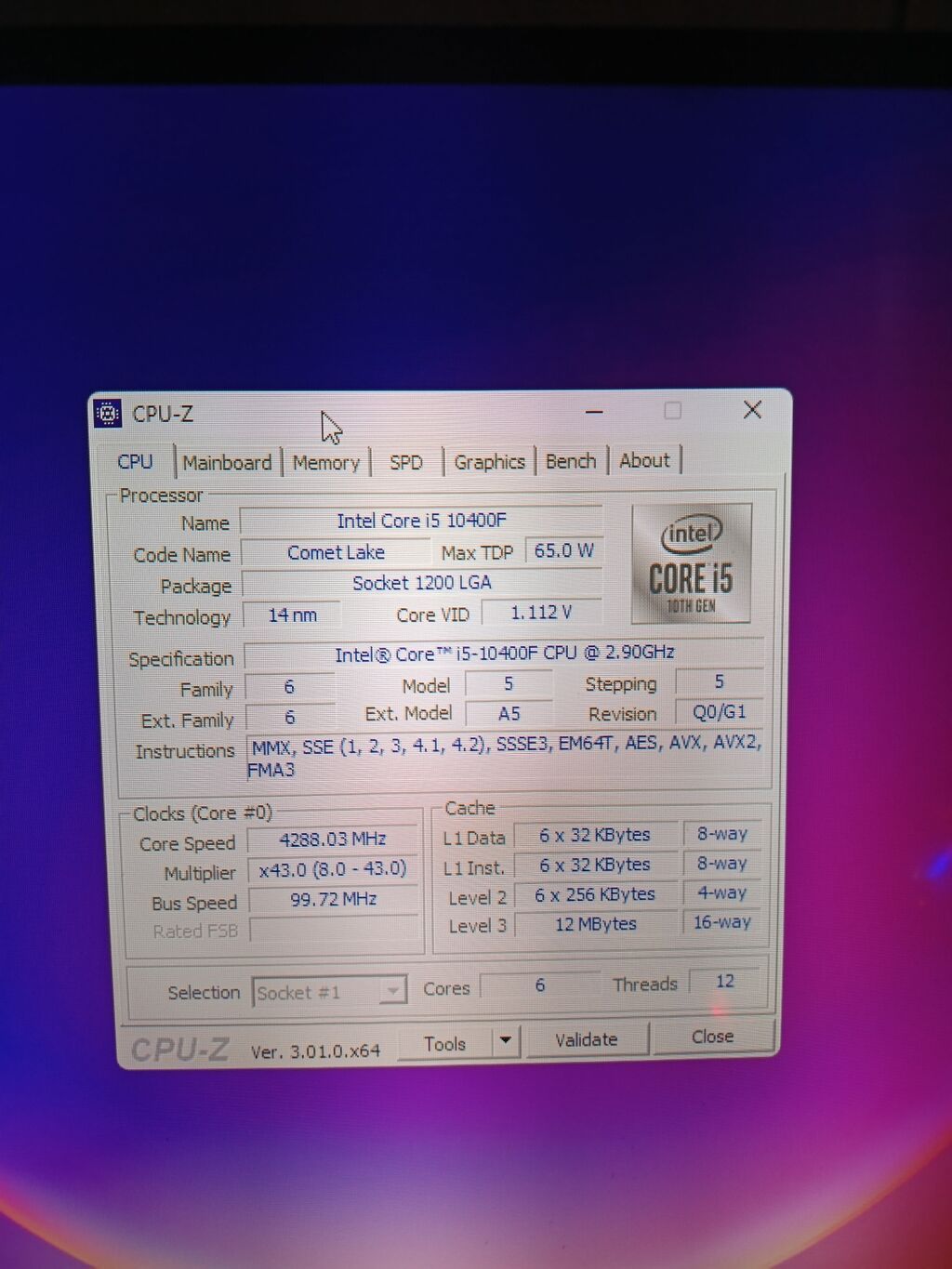Open the CPU tab
Image resolution: width=952 pixels, height=1269 pixels.
point(136,462)
